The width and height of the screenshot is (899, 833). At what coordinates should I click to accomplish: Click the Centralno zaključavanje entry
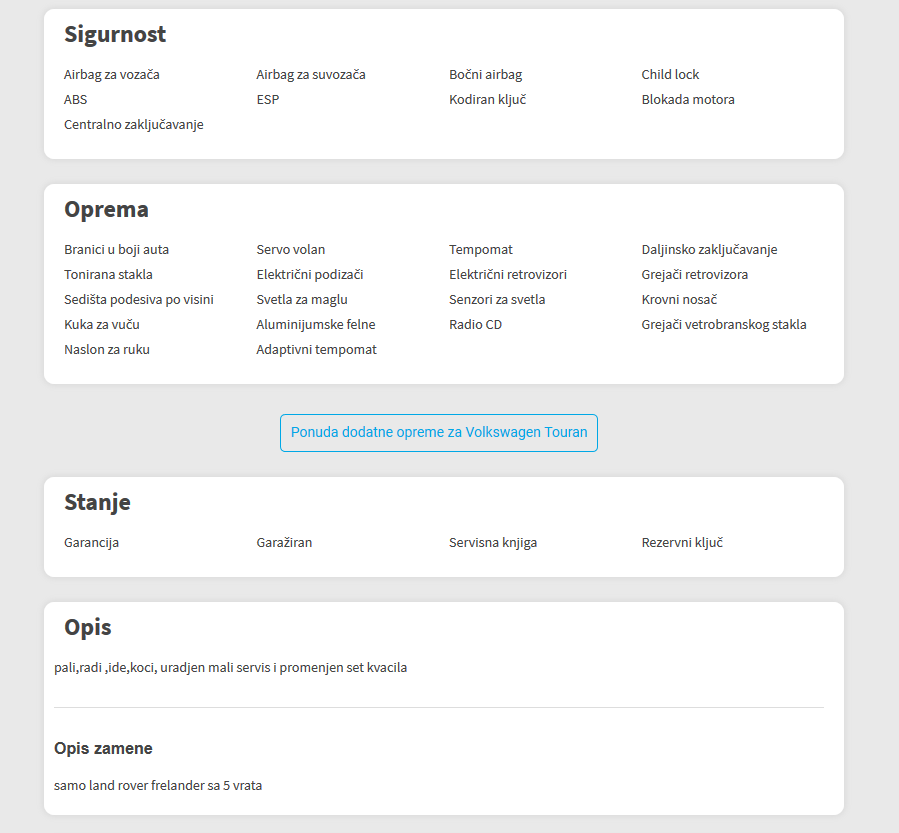point(134,125)
